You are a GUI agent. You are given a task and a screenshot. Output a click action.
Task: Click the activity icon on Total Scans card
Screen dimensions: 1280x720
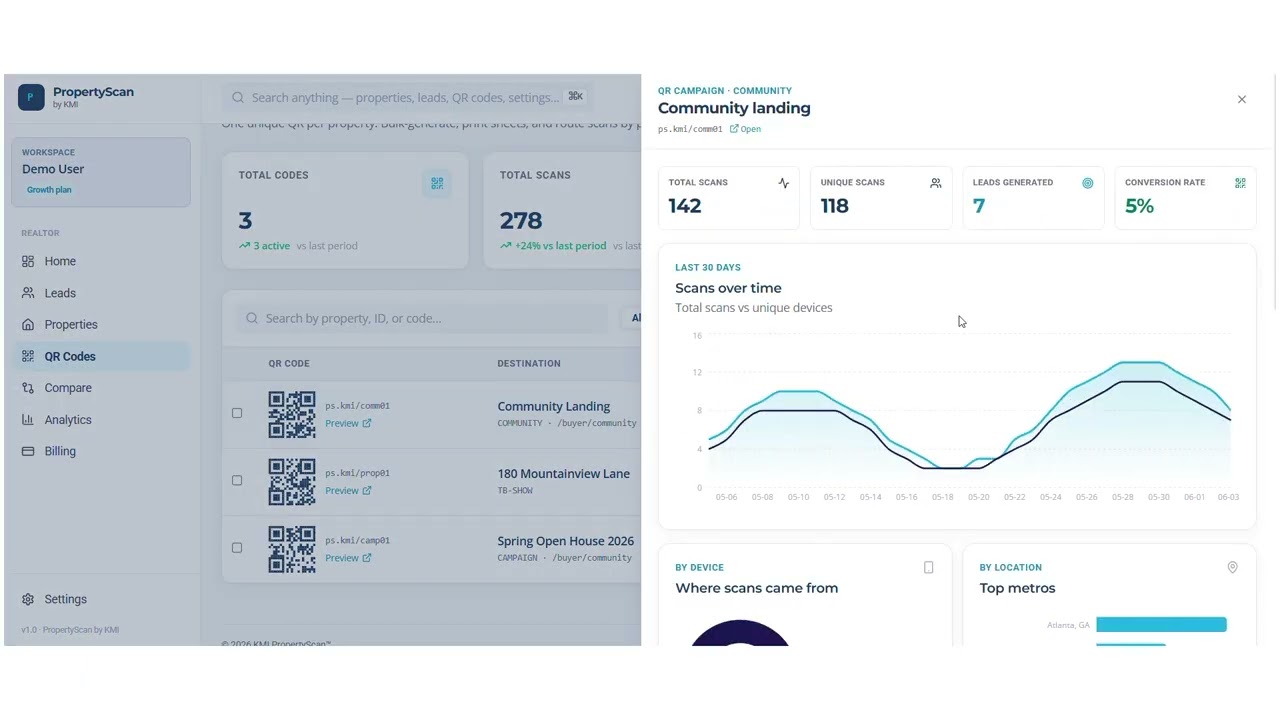pyautogui.click(x=783, y=183)
